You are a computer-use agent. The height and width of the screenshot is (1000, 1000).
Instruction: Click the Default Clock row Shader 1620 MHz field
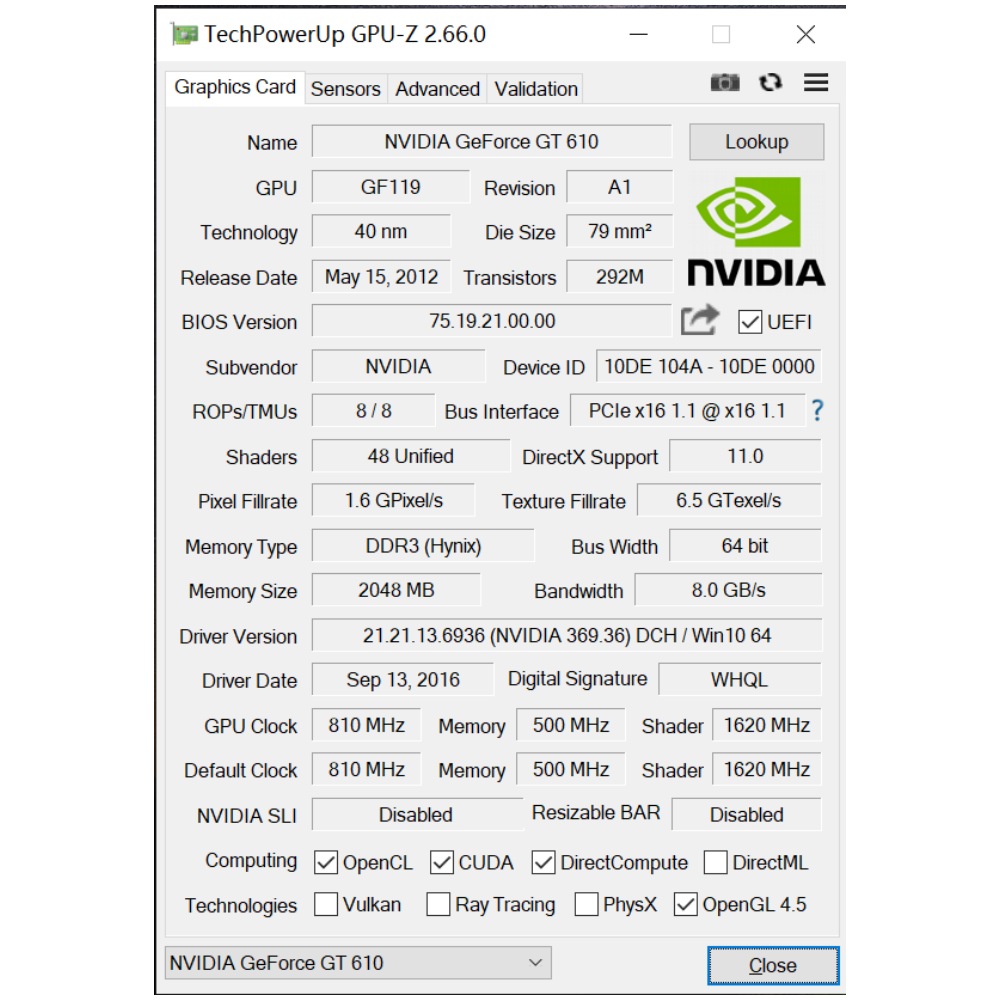point(767,770)
